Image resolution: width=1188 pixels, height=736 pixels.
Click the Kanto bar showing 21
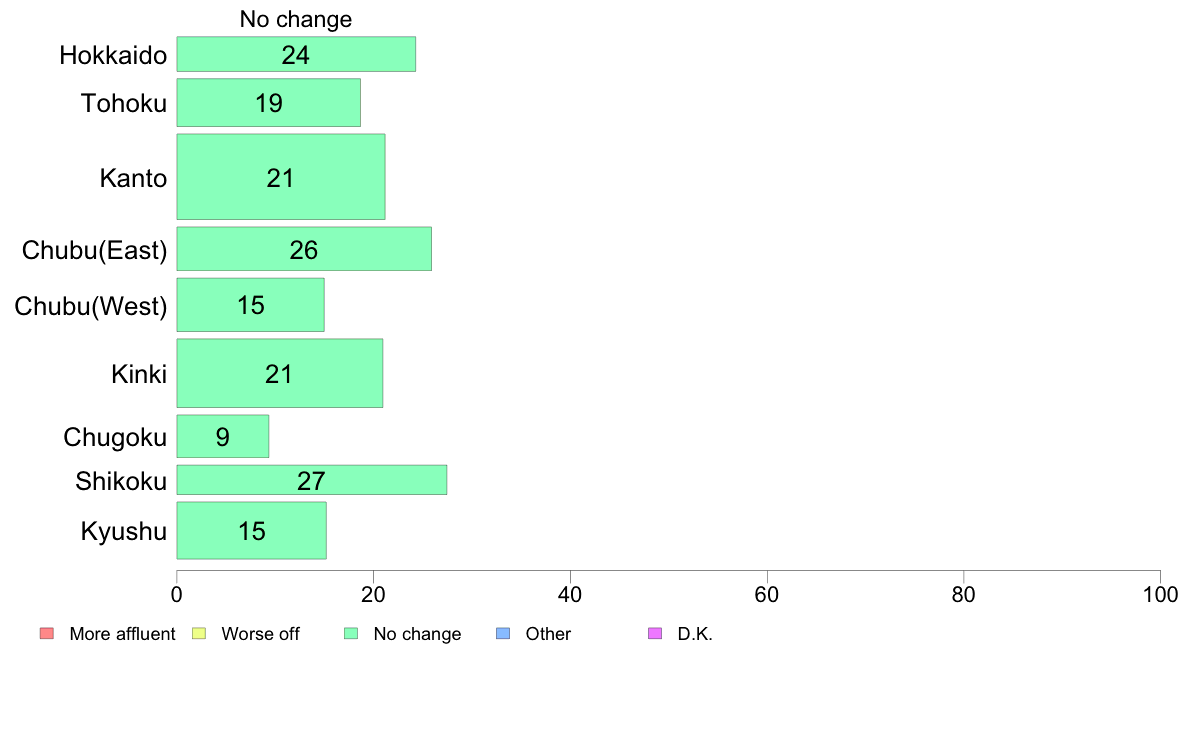point(281,177)
